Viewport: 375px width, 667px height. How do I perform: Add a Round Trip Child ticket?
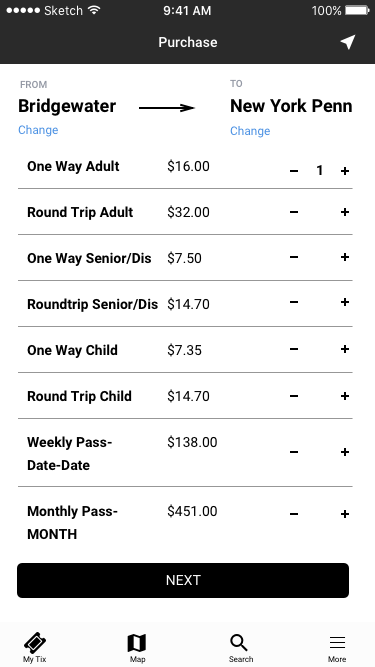click(345, 396)
